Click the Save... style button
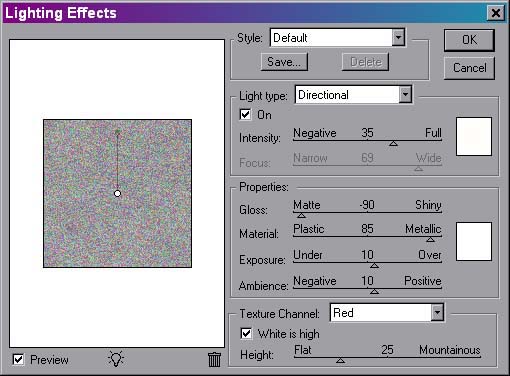This screenshot has height=376, width=510. [x=284, y=62]
